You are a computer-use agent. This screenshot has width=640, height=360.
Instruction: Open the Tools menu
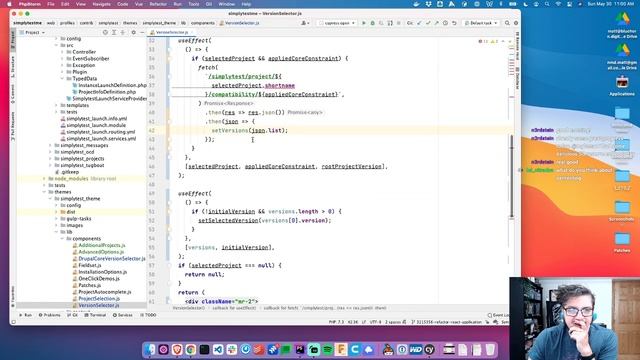(193, 4)
